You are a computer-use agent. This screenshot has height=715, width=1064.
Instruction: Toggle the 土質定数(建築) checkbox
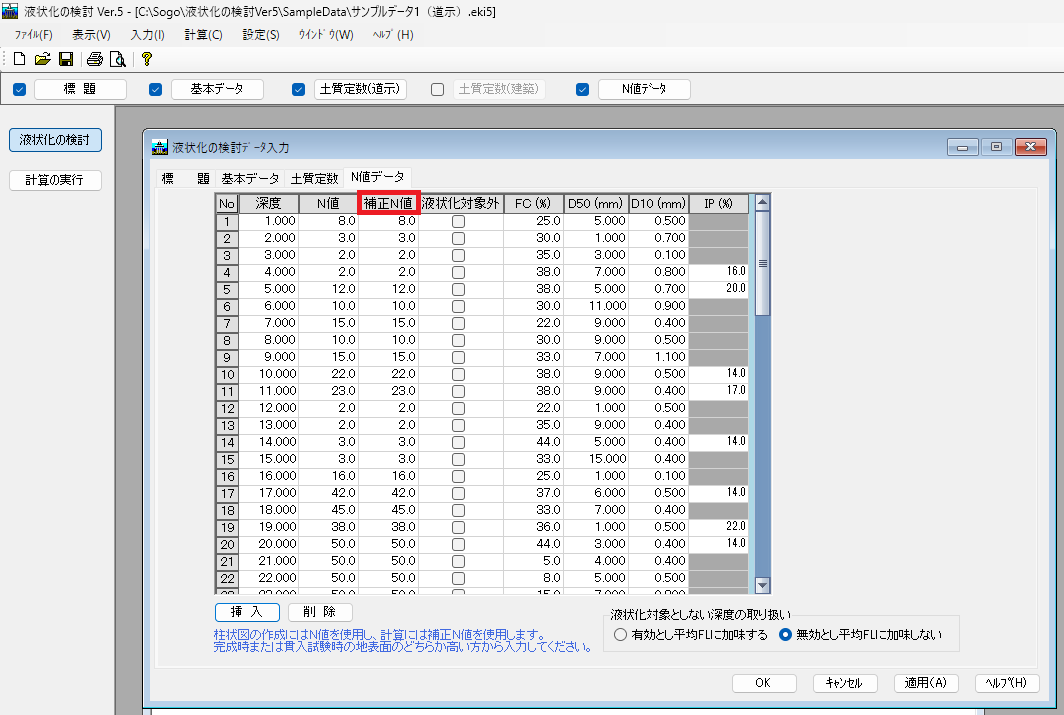pyautogui.click(x=437, y=89)
